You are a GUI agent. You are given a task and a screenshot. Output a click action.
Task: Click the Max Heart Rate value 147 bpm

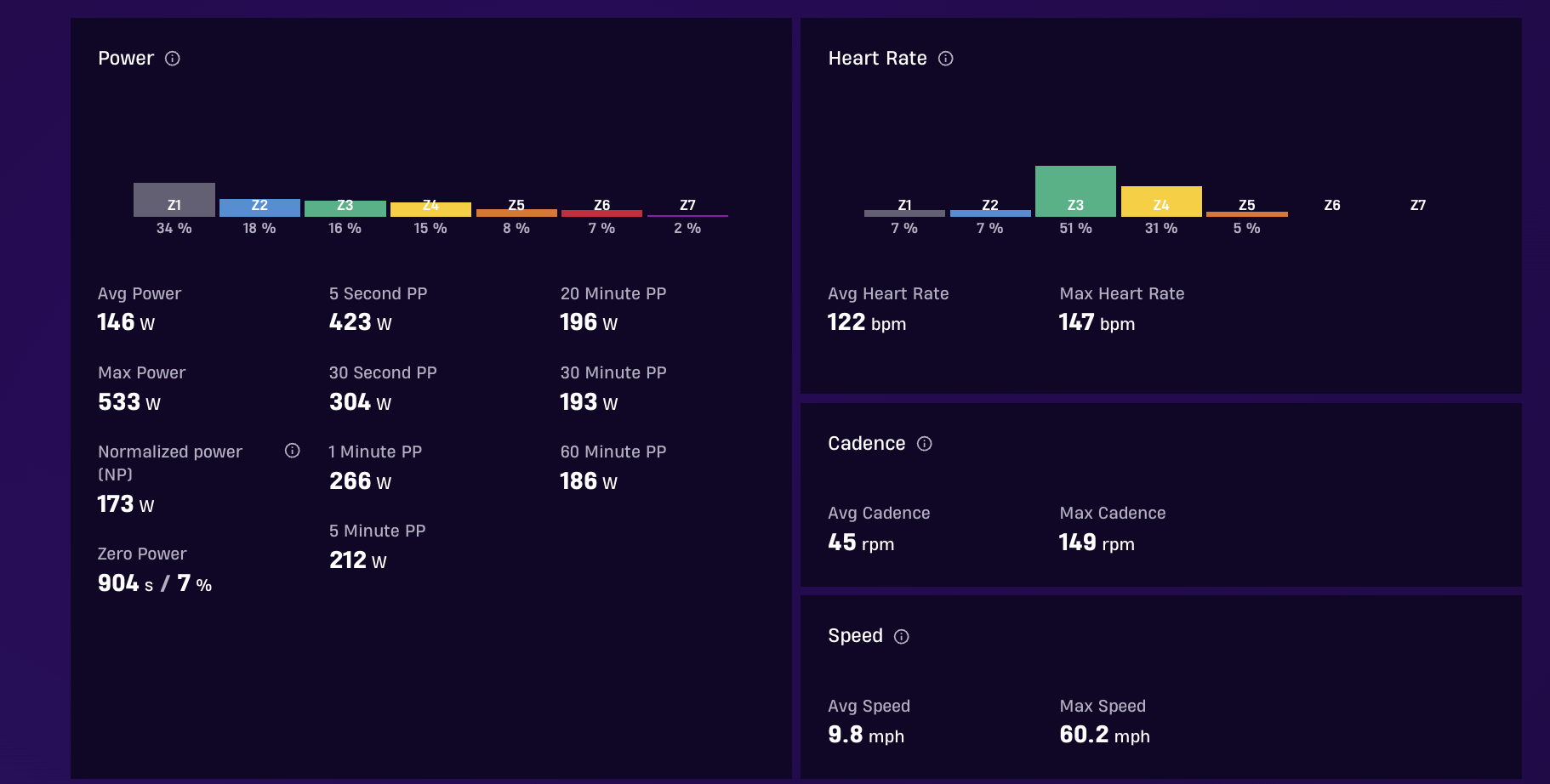[x=1097, y=322]
